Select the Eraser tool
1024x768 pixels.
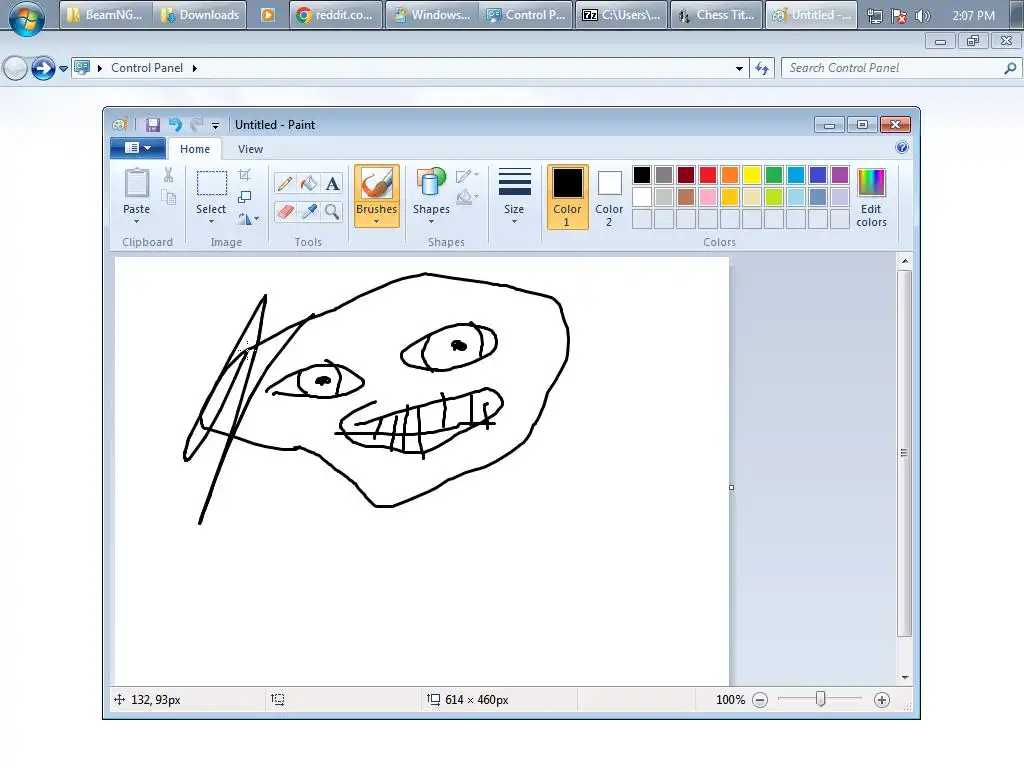285,212
